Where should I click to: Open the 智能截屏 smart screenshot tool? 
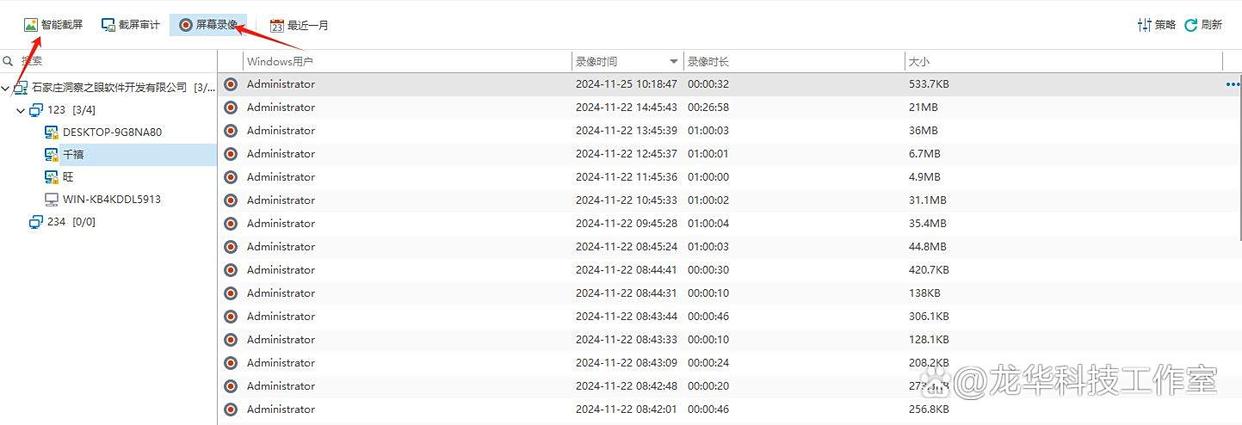(54, 25)
